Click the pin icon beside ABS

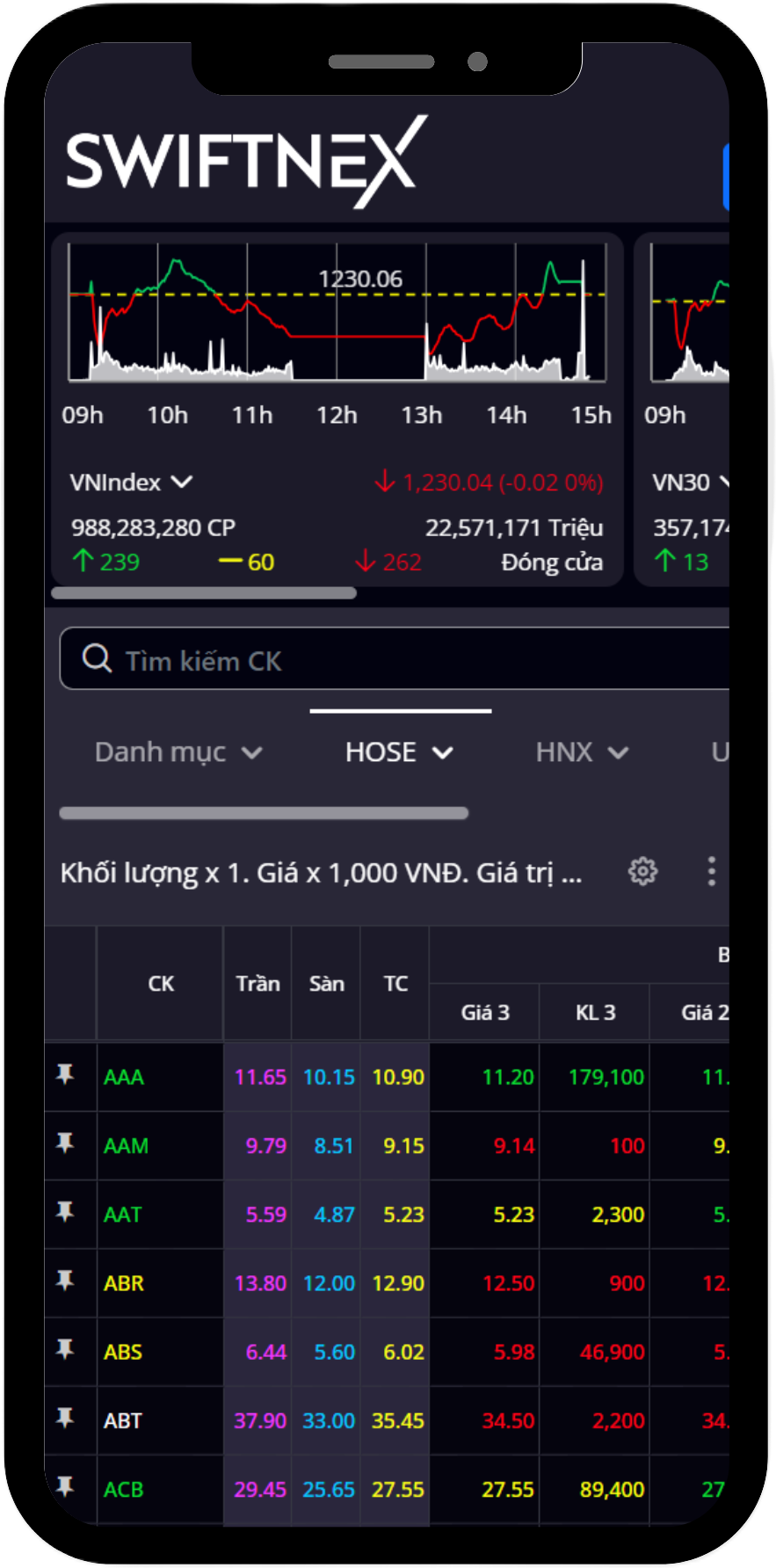[65, 1349]
